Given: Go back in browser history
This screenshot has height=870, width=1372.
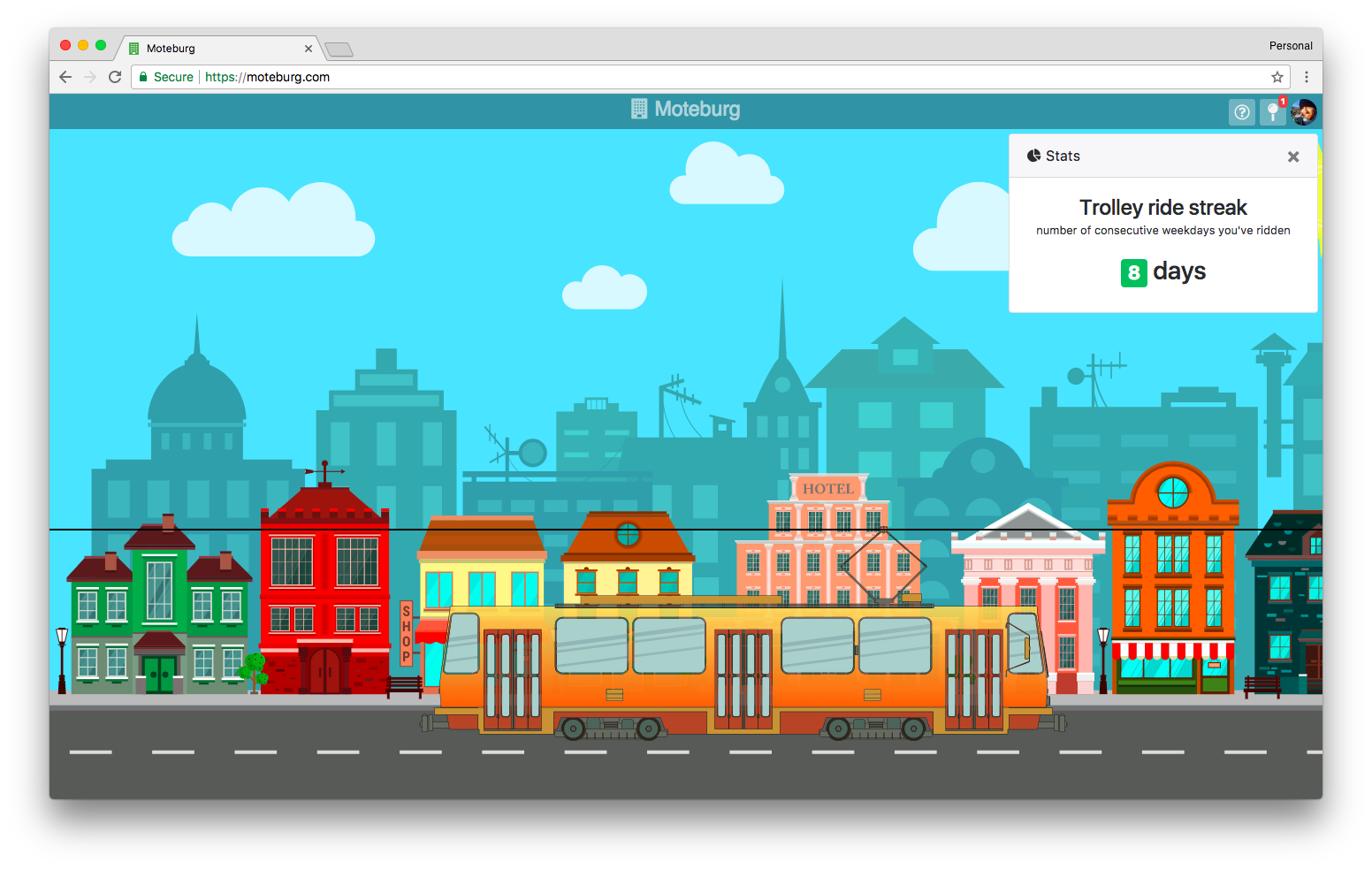Looking at the screenshot, I should click(65, 77).
